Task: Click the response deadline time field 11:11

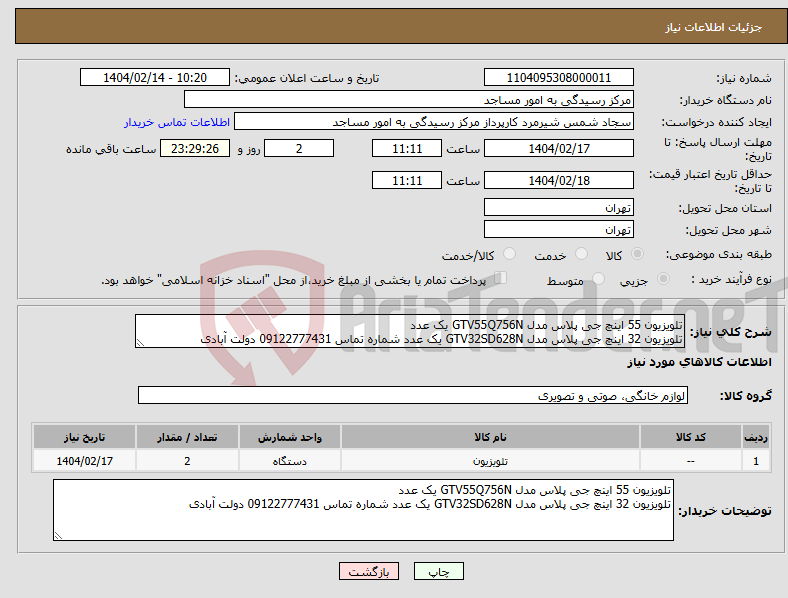Action: tap(407, 148)
